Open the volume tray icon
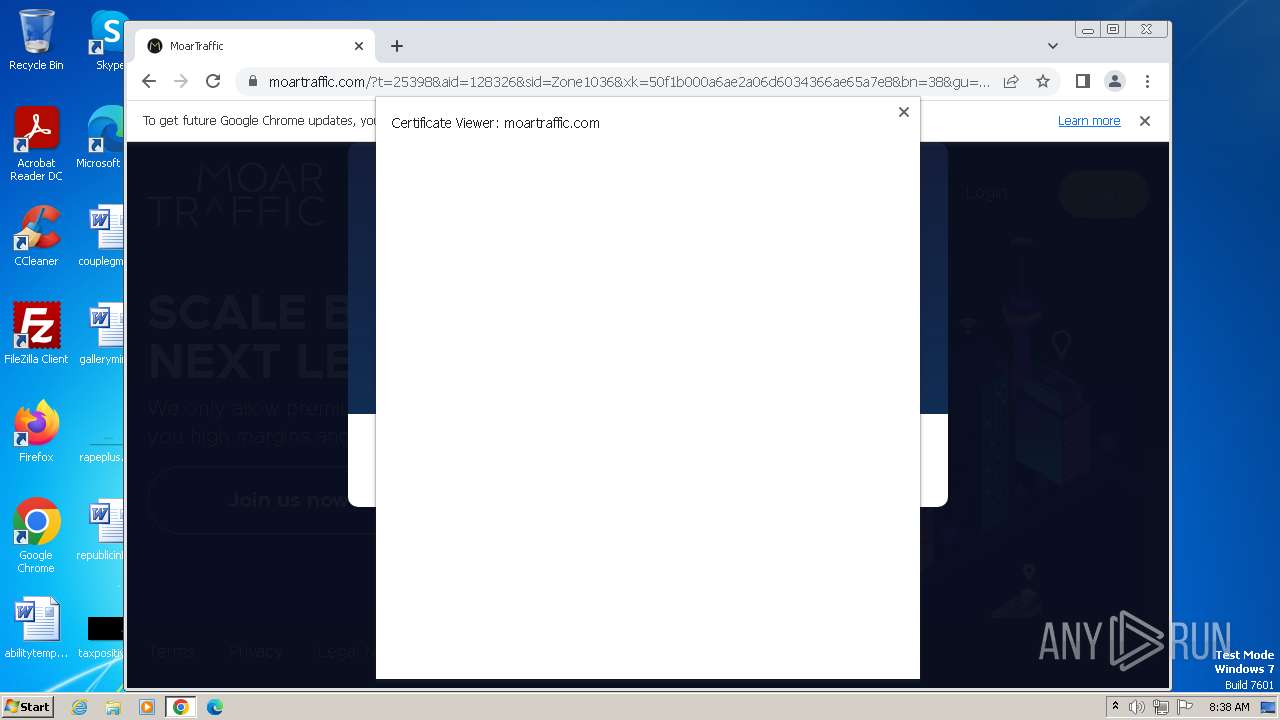The width and height of the screenshot is (1280, 720). pyautogui.click(x=1137, y=707)
